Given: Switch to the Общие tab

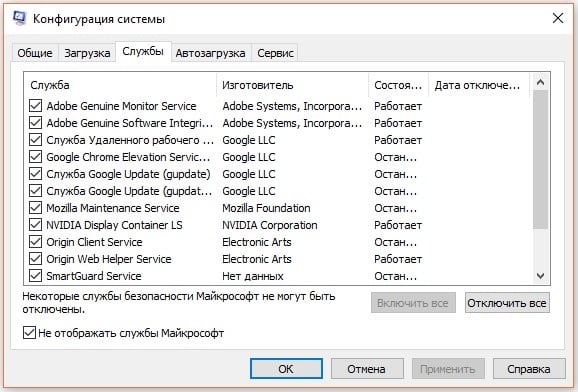Looking at the screenshot, I should (35, 53).
